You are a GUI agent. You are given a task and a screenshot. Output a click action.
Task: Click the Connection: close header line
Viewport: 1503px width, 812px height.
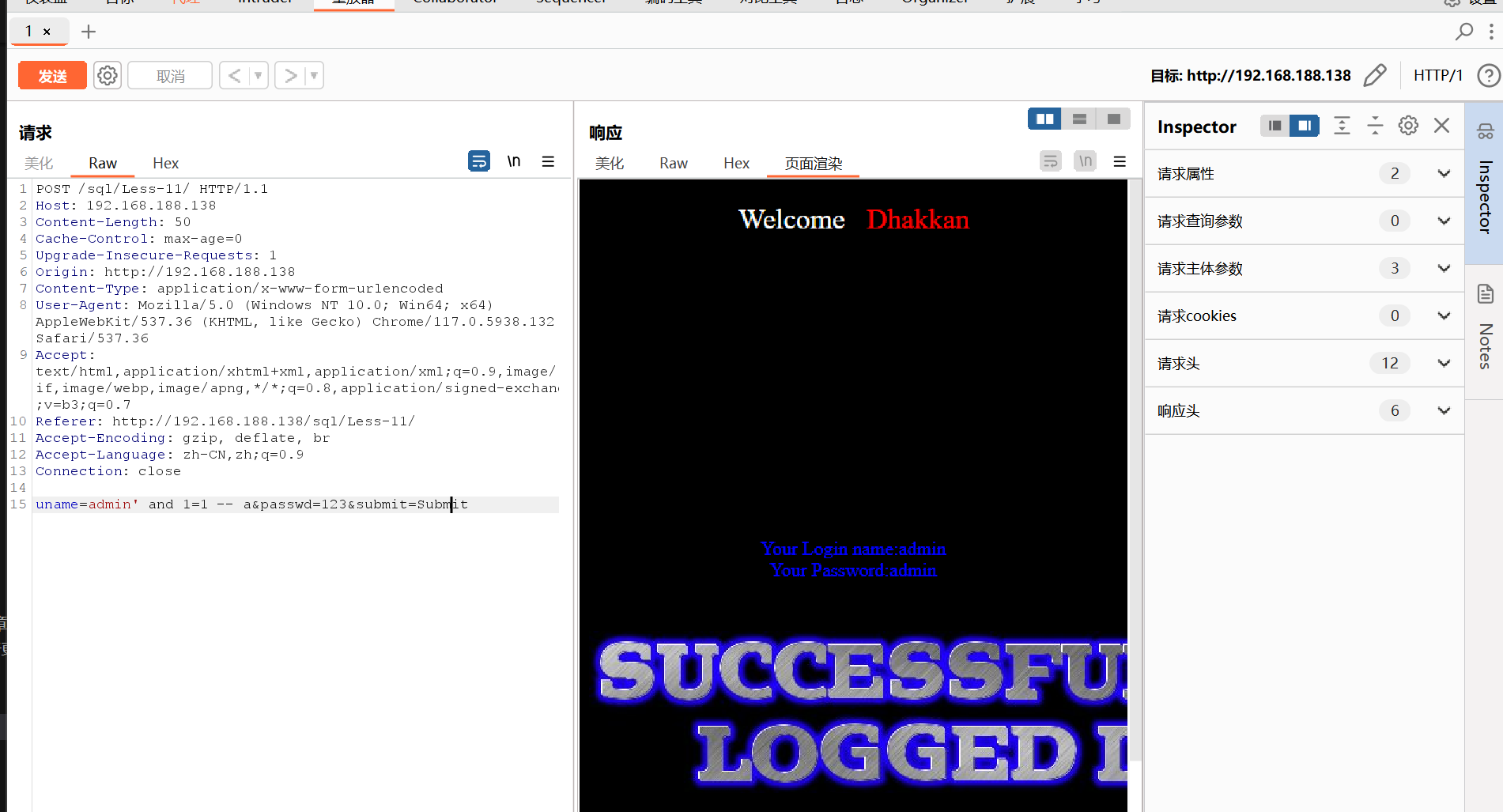108,471
